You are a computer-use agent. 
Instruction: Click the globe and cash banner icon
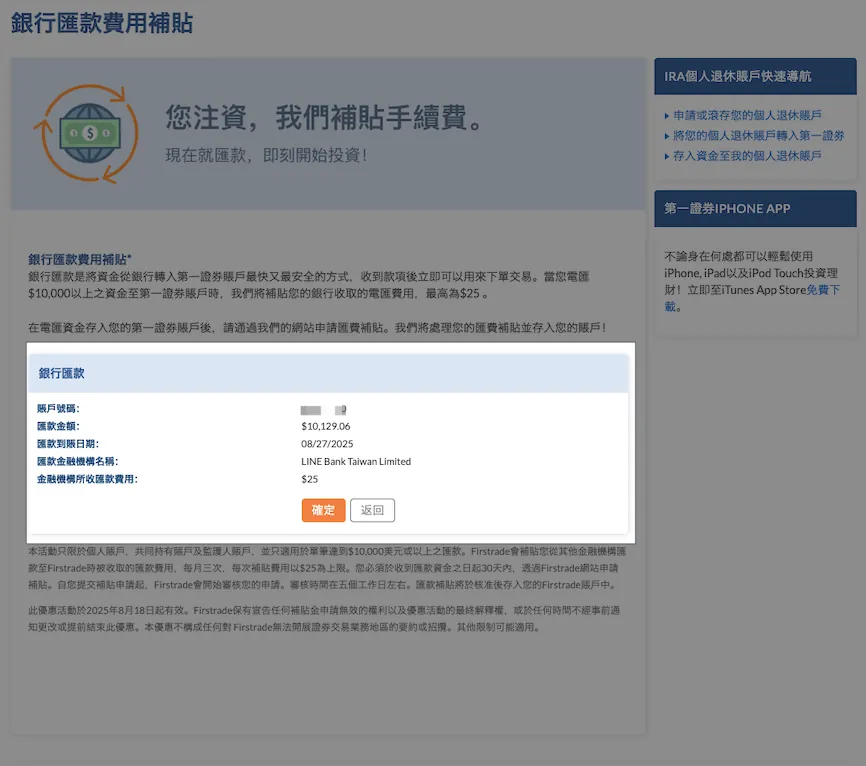point(85,133)
